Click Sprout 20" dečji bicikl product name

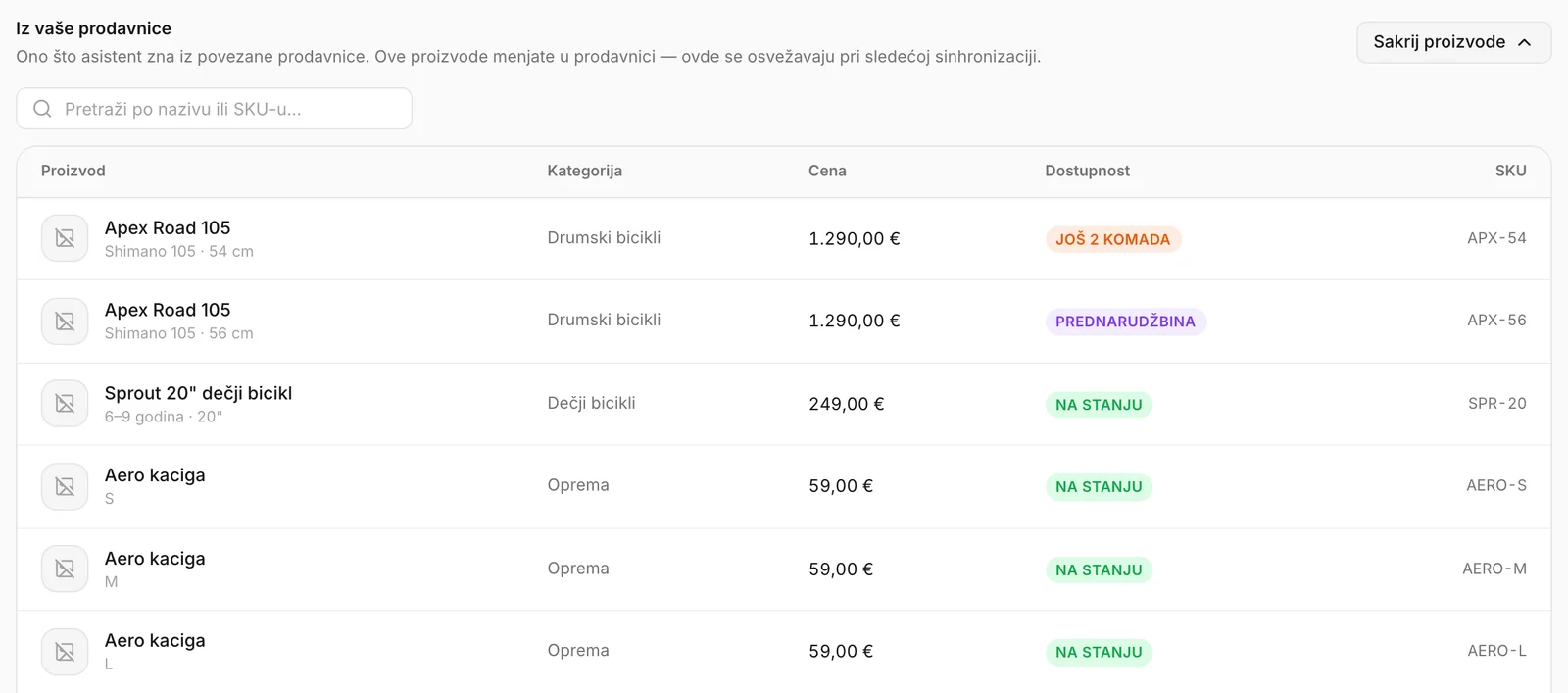coord(199,393)
